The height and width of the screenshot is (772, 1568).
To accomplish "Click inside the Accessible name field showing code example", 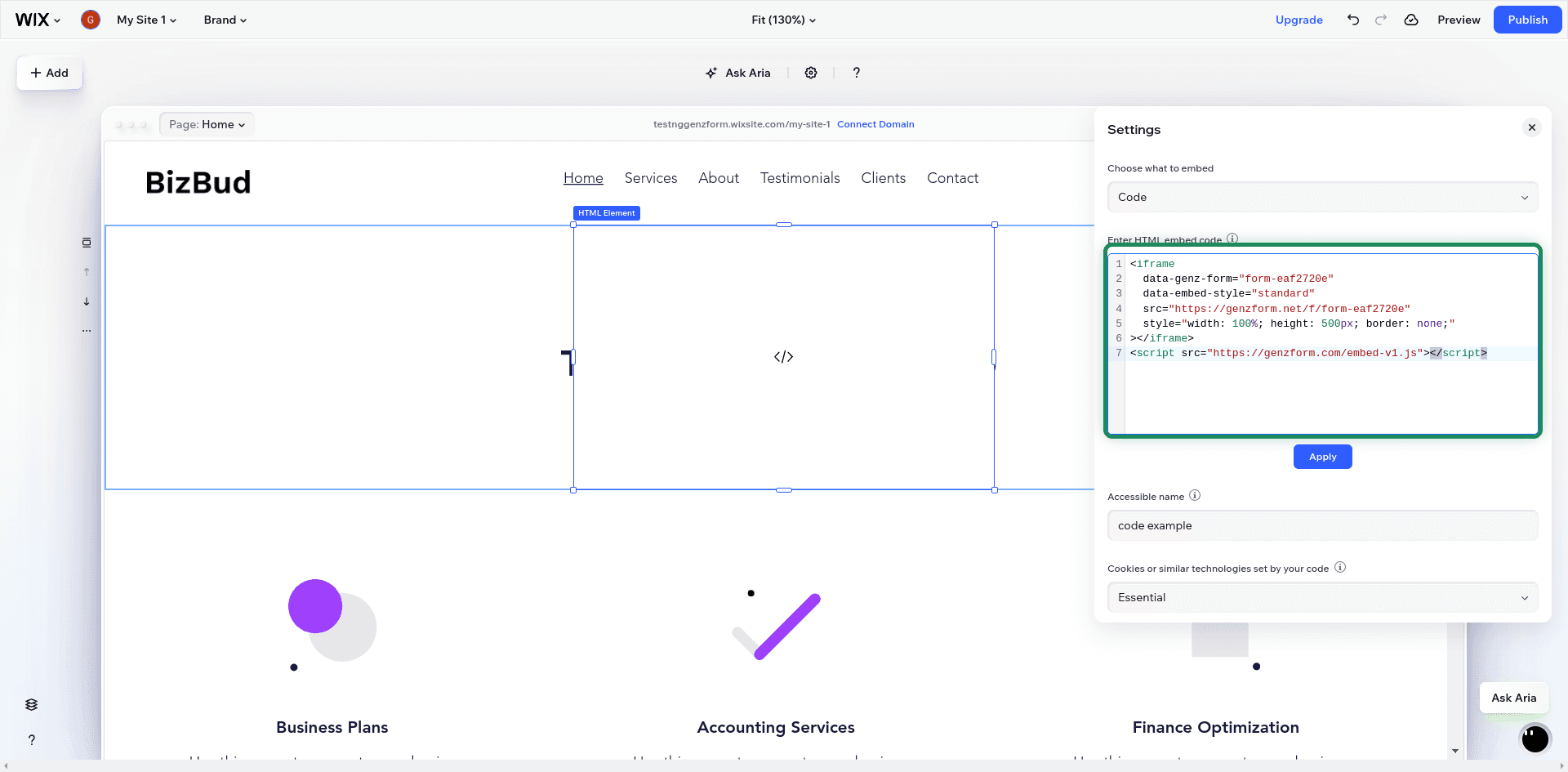I will point(1321,525).
